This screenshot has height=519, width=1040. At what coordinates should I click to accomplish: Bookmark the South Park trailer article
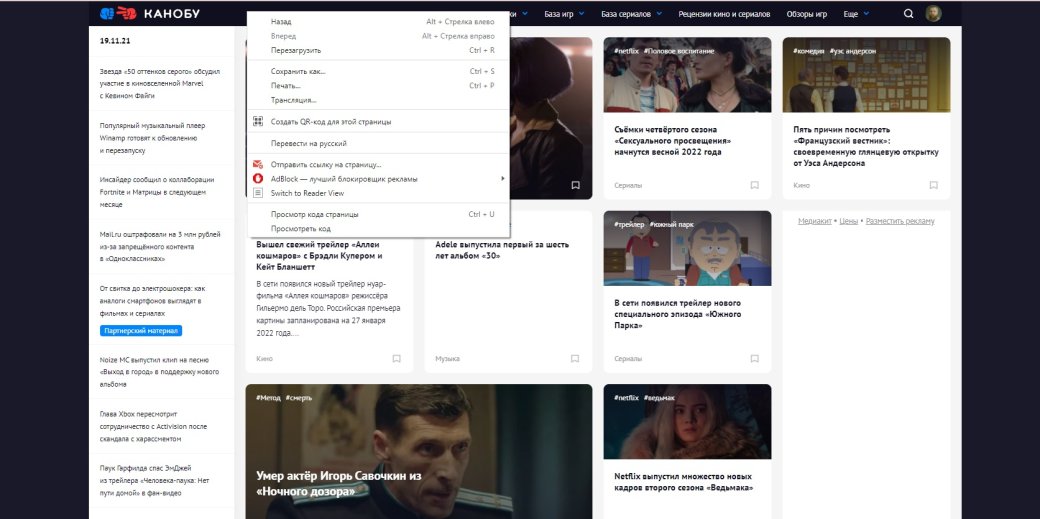[755, 358]
